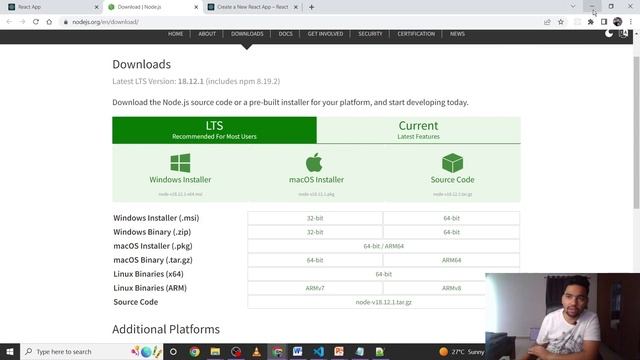
Task: Click the nodejs.org address bar
Action: pos(302,22)
